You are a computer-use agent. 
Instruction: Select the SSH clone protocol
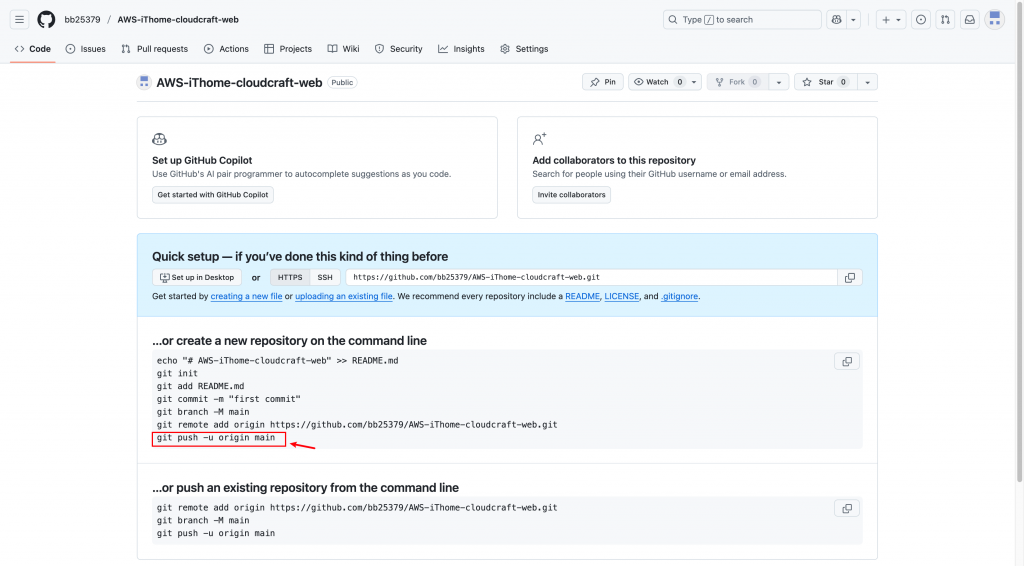325,277
